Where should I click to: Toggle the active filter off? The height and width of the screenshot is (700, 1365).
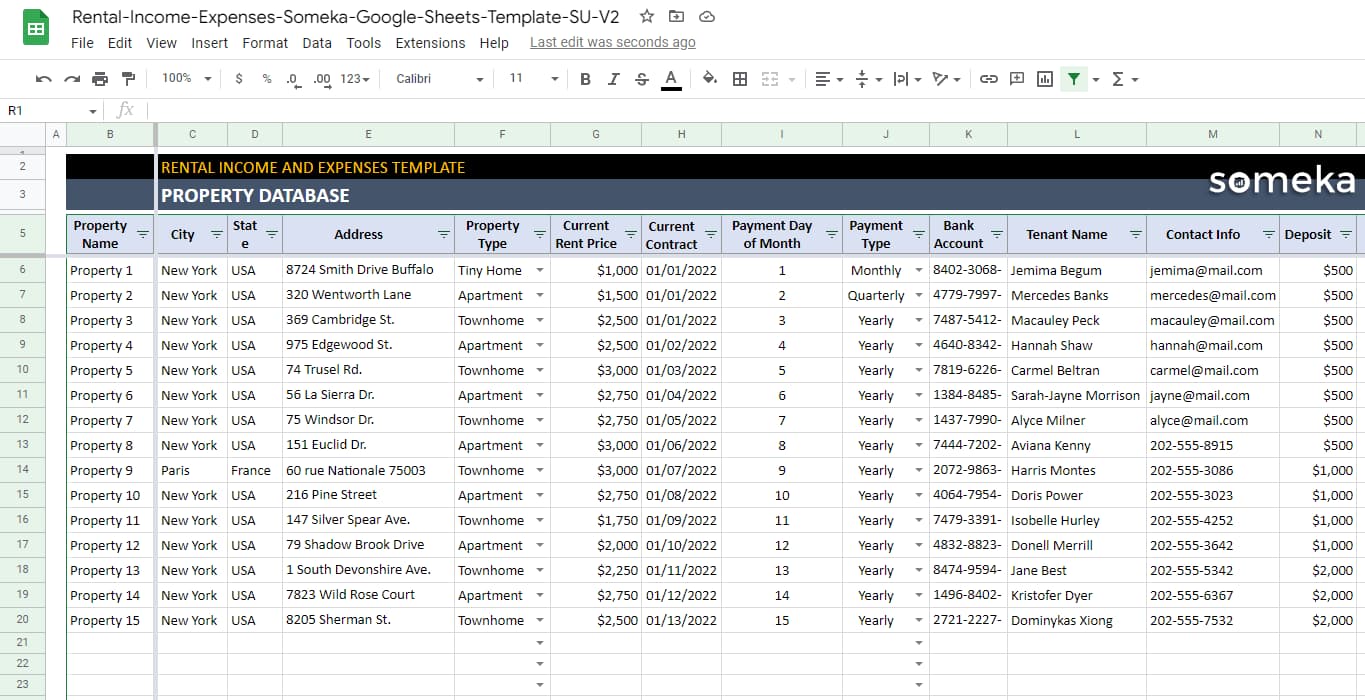tap(1073, 78)
